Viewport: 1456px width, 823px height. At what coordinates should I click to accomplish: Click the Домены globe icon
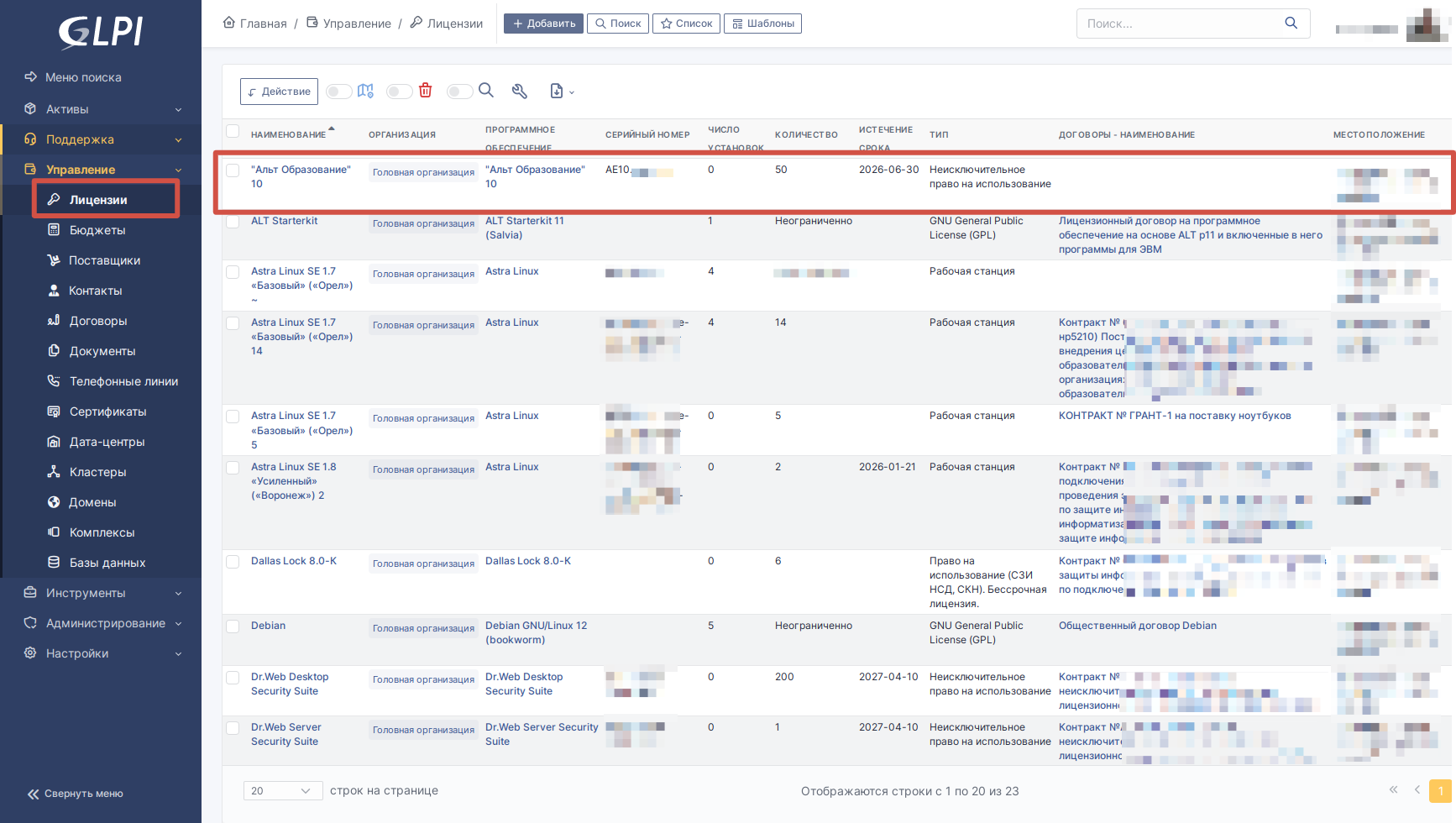tap(54, 502)
